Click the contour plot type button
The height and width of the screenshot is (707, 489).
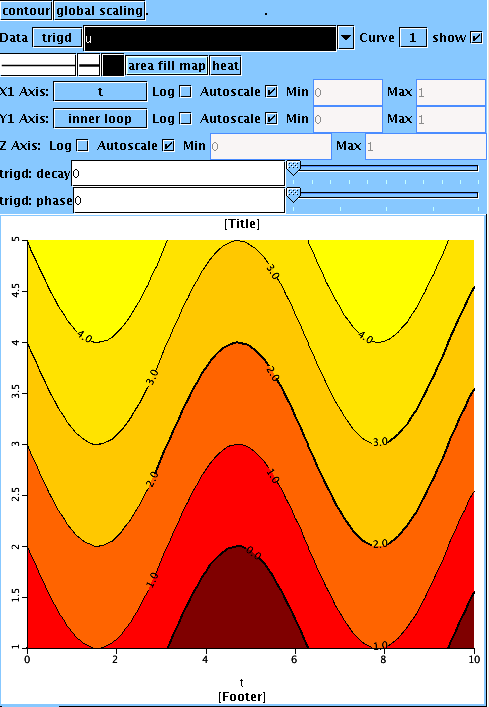26,10
